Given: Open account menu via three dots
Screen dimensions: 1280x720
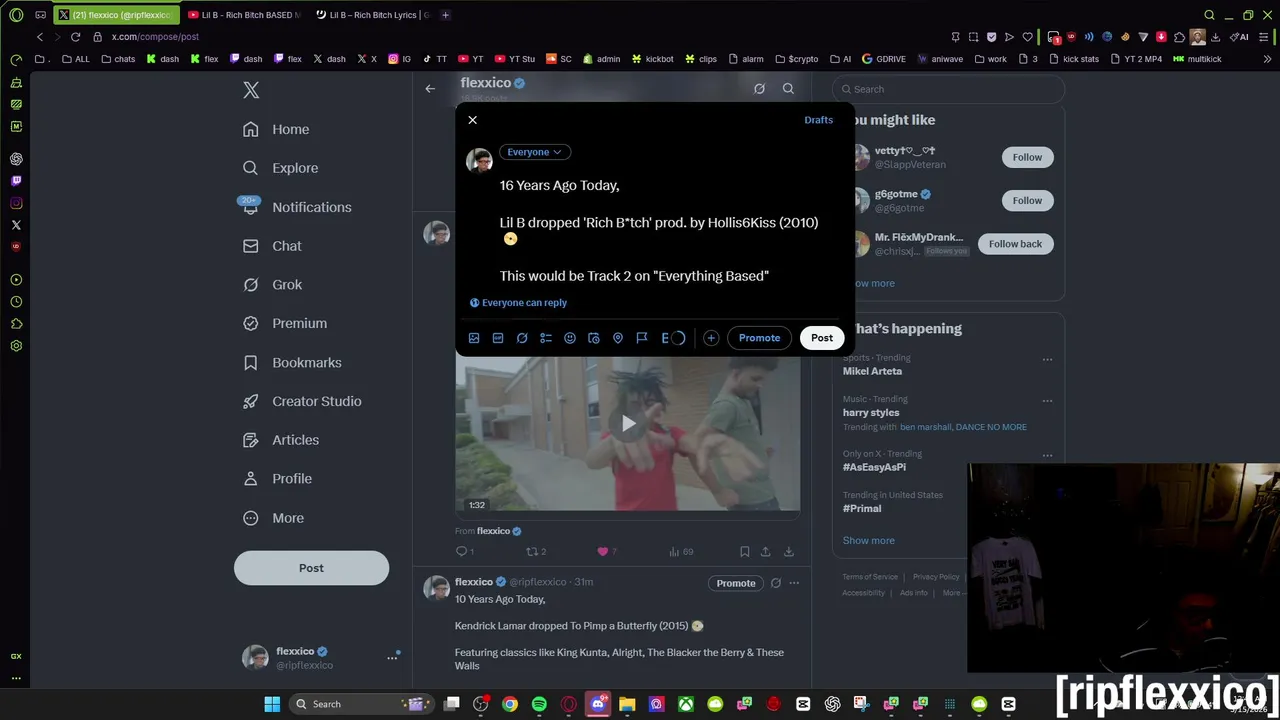Looking at the screenshot, I should (392, 657).
